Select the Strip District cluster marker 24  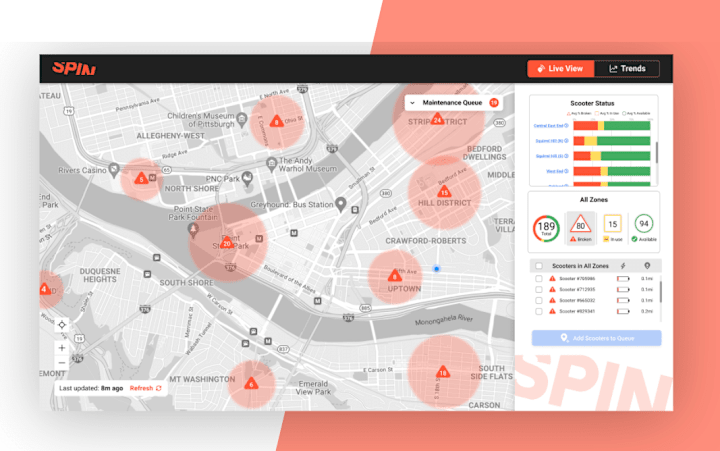click(x=437, y=119)
